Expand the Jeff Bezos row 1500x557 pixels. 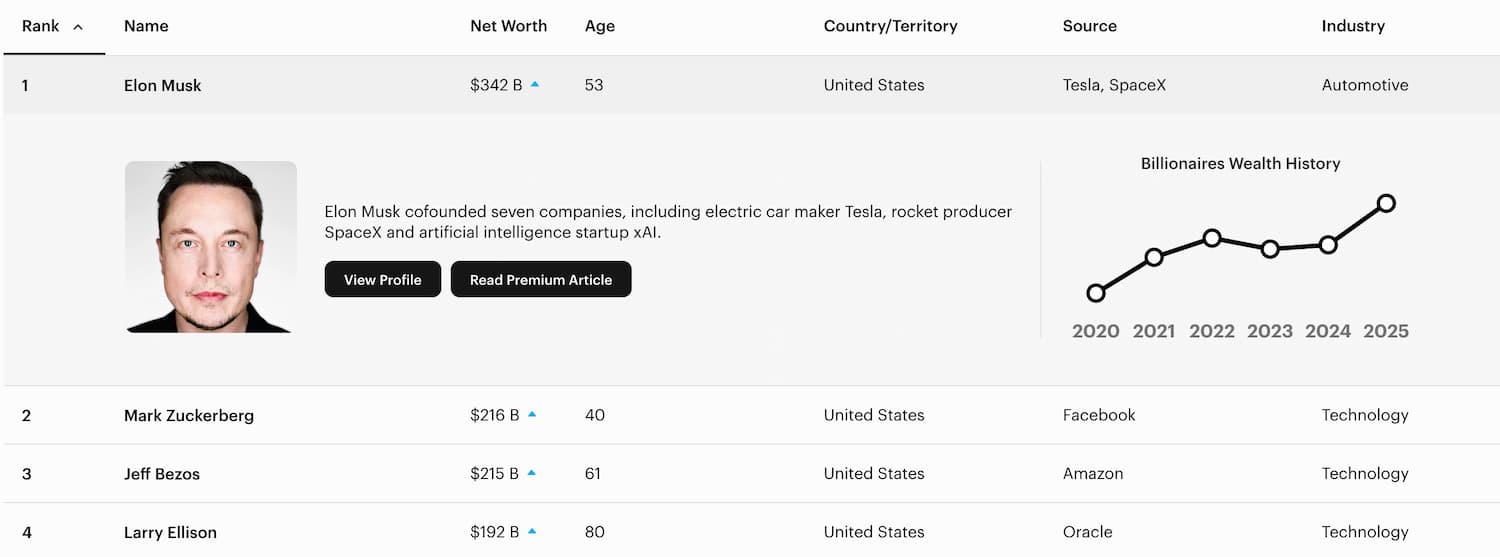pyautogui.click(x=752, y=473)
